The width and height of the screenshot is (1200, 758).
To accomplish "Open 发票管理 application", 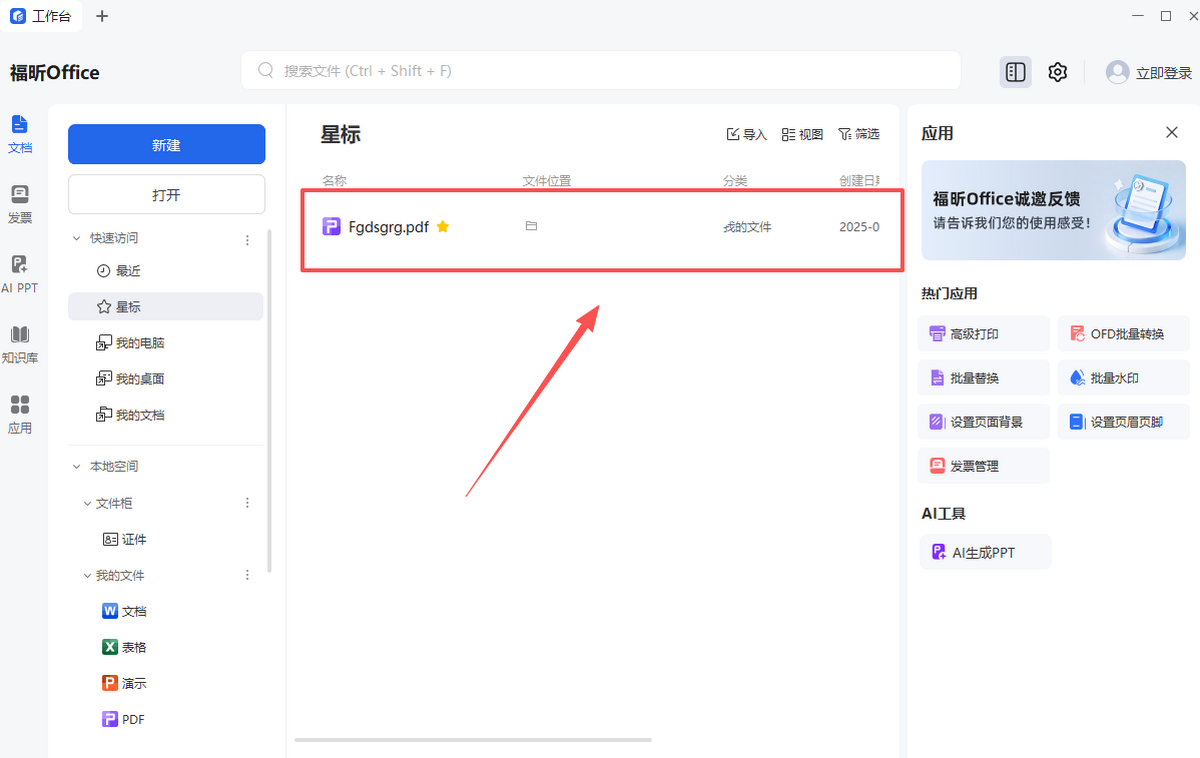I will point(984,466).
